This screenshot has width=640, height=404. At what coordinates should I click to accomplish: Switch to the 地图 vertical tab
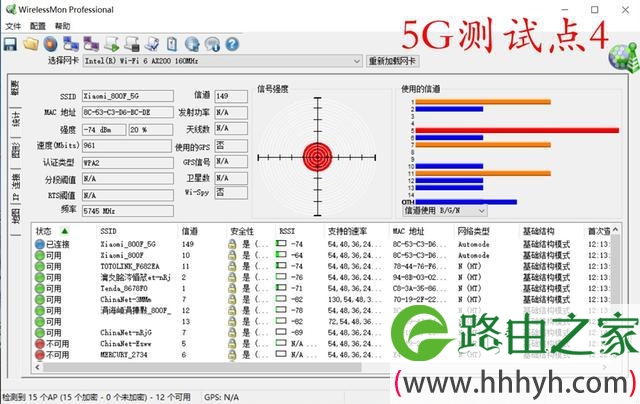[15, 216]
